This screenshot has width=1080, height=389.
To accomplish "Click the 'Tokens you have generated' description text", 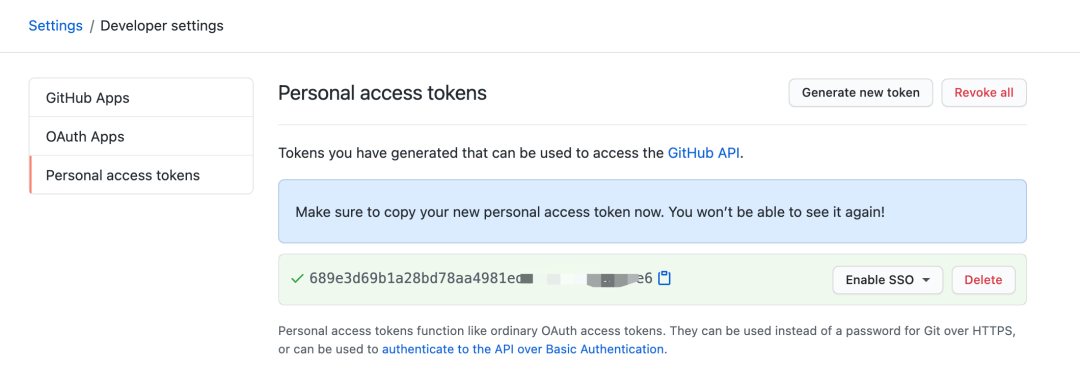I will [x=510, y=153].
